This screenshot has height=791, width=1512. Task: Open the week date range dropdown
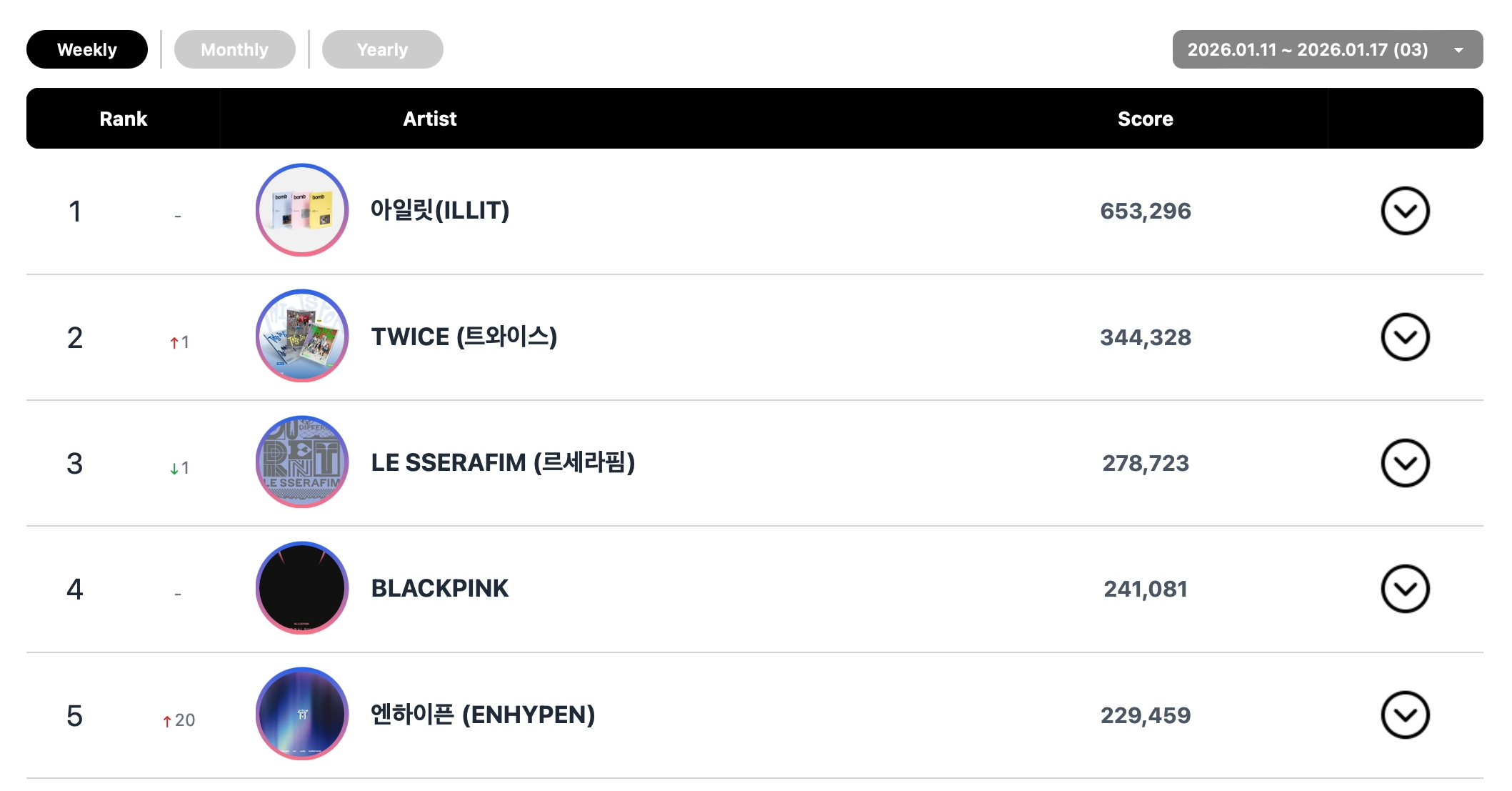pos(1327,49)
